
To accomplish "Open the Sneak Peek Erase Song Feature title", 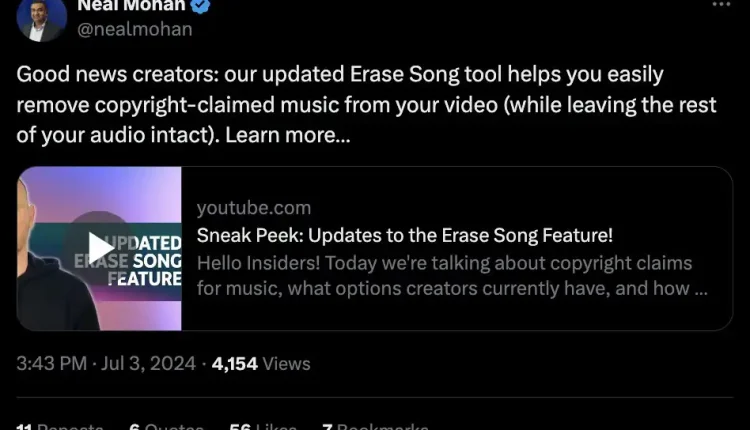I will 405,235.
